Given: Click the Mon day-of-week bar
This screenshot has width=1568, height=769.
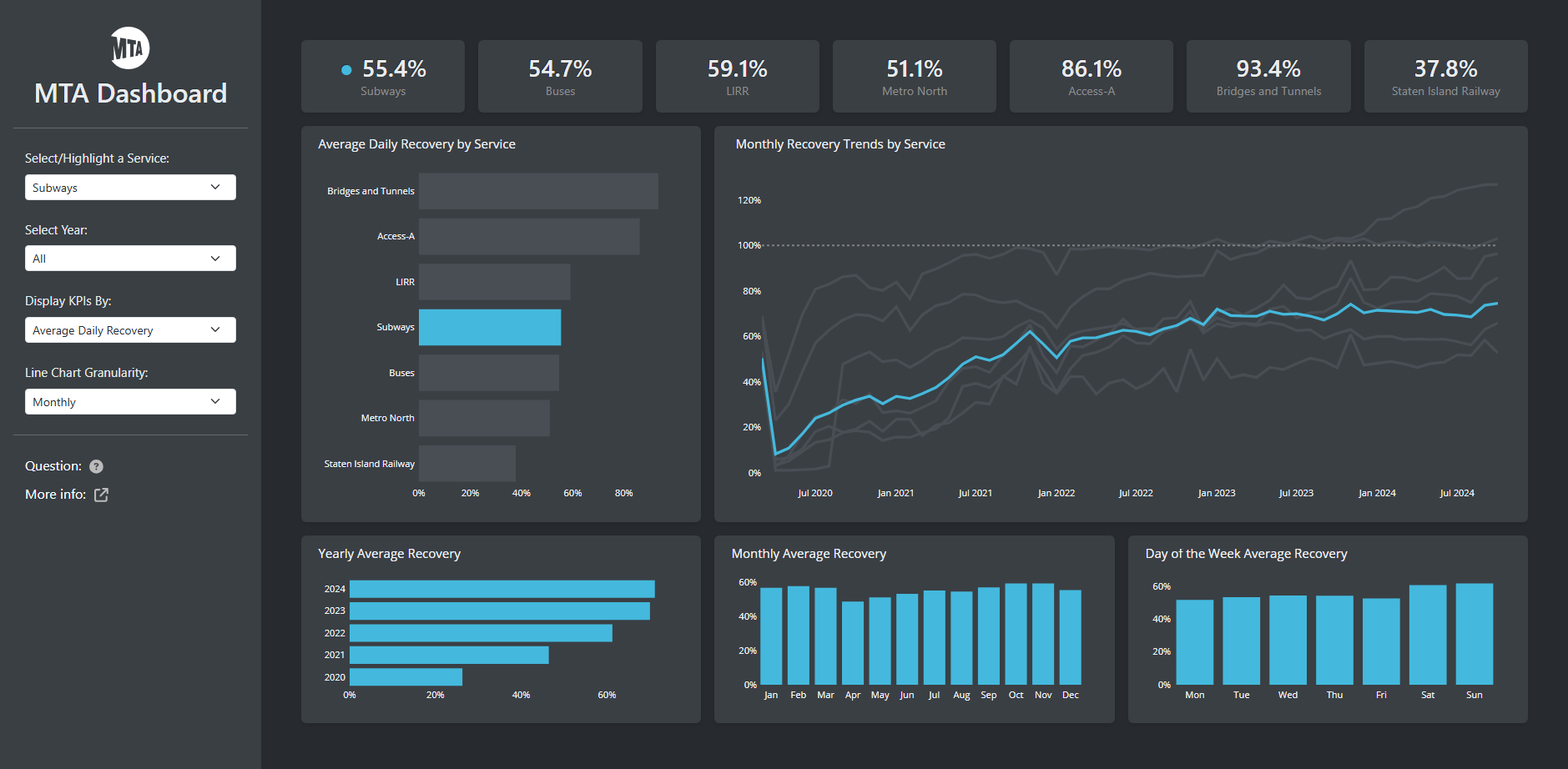Looking at the screenshot, I should pyautogui.click(x=1195, y=642).
